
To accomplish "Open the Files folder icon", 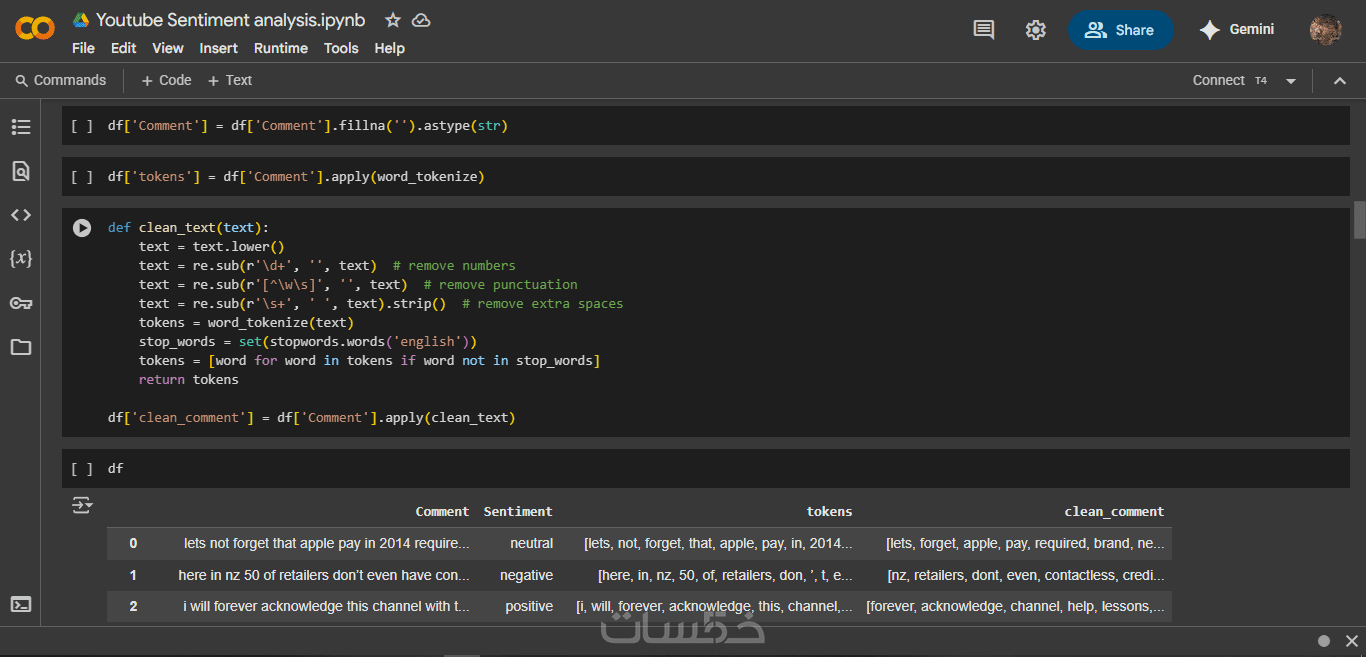I will coord(21,347).
